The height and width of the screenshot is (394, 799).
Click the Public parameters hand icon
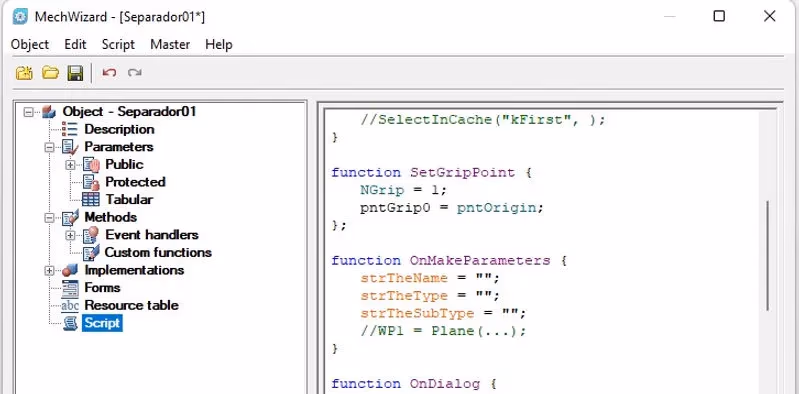pyautogui.click(x=91, y=165)
